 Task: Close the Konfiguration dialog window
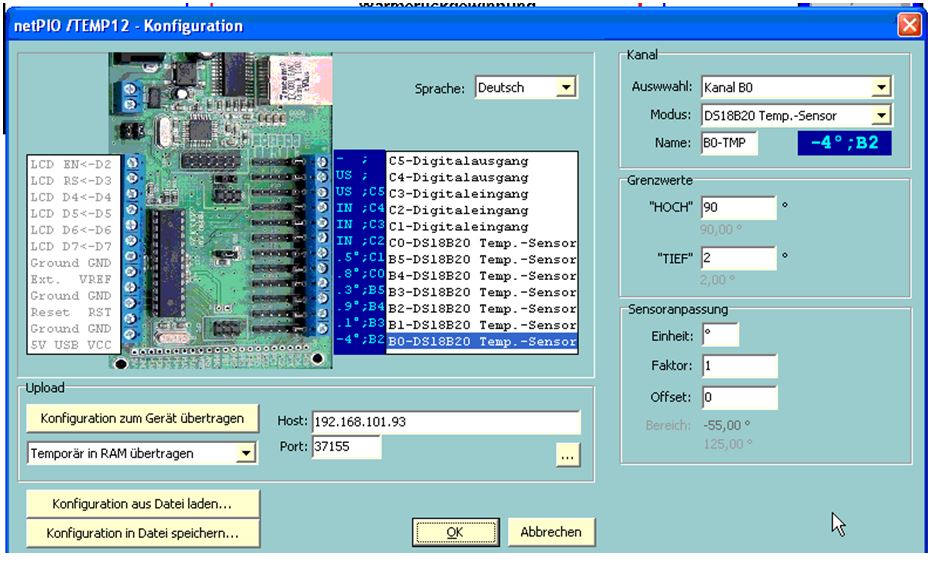tap(909, 25)
